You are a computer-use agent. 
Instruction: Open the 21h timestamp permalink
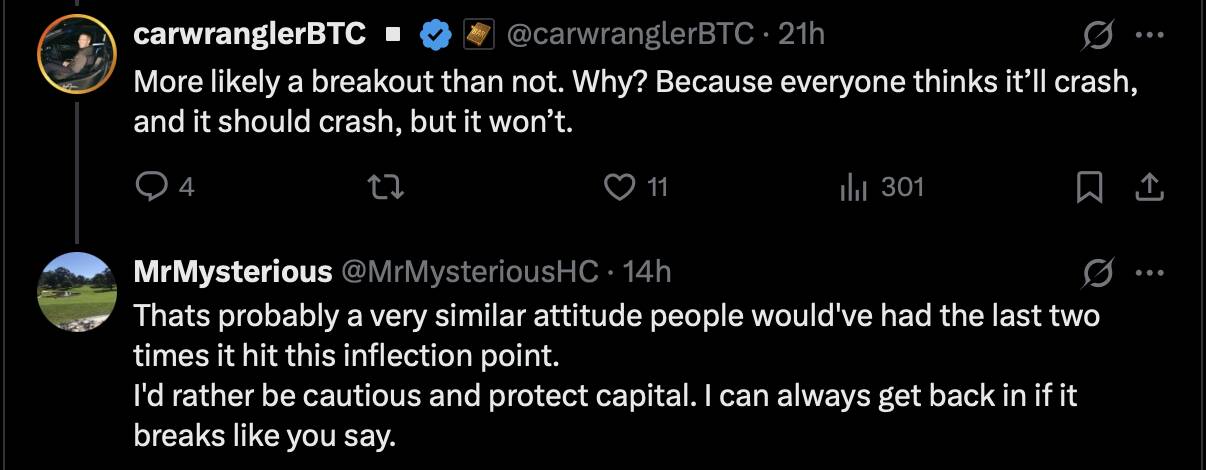(801, 35)
